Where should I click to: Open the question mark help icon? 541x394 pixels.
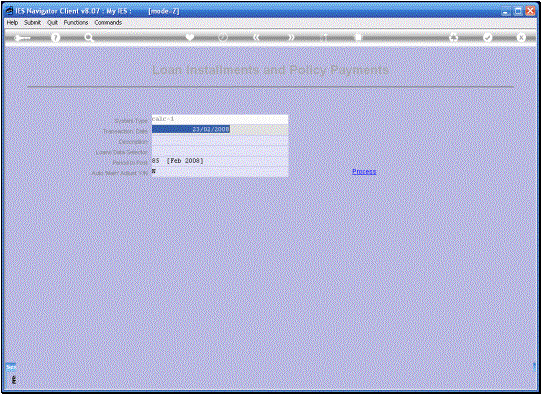tap(55, 37)
